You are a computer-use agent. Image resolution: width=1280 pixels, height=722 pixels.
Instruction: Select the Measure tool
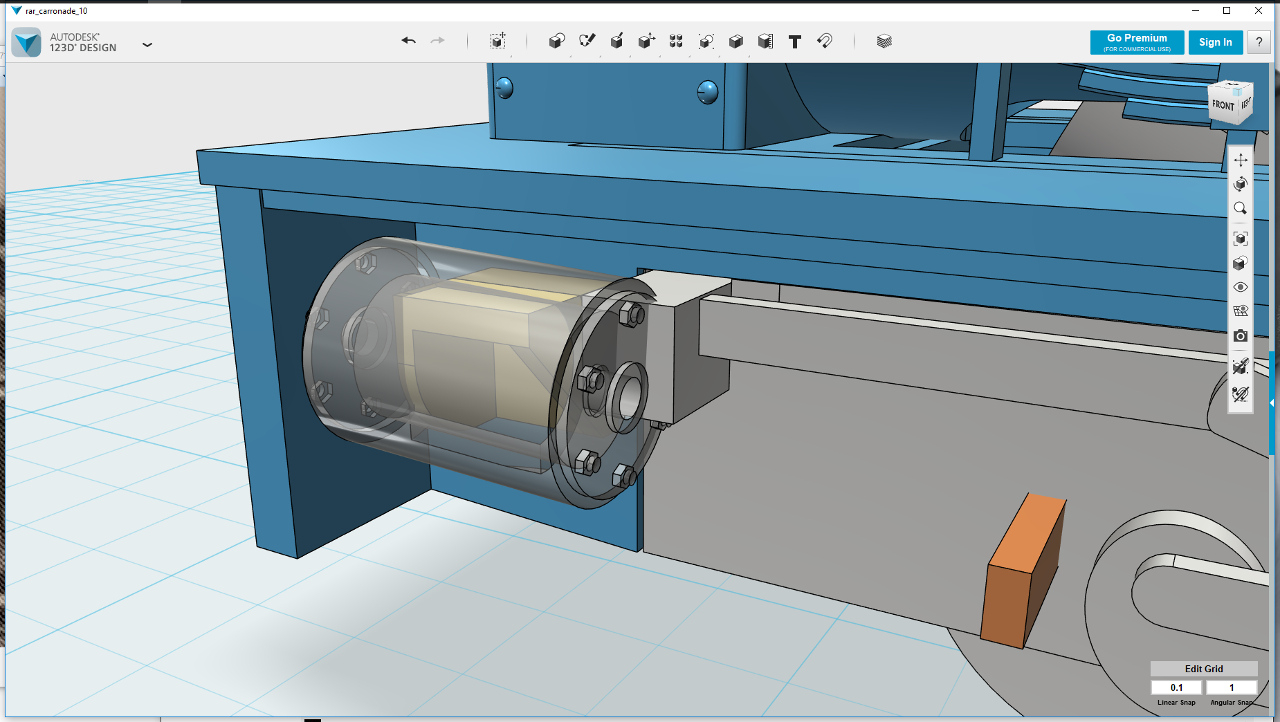(x=765, y=41)
